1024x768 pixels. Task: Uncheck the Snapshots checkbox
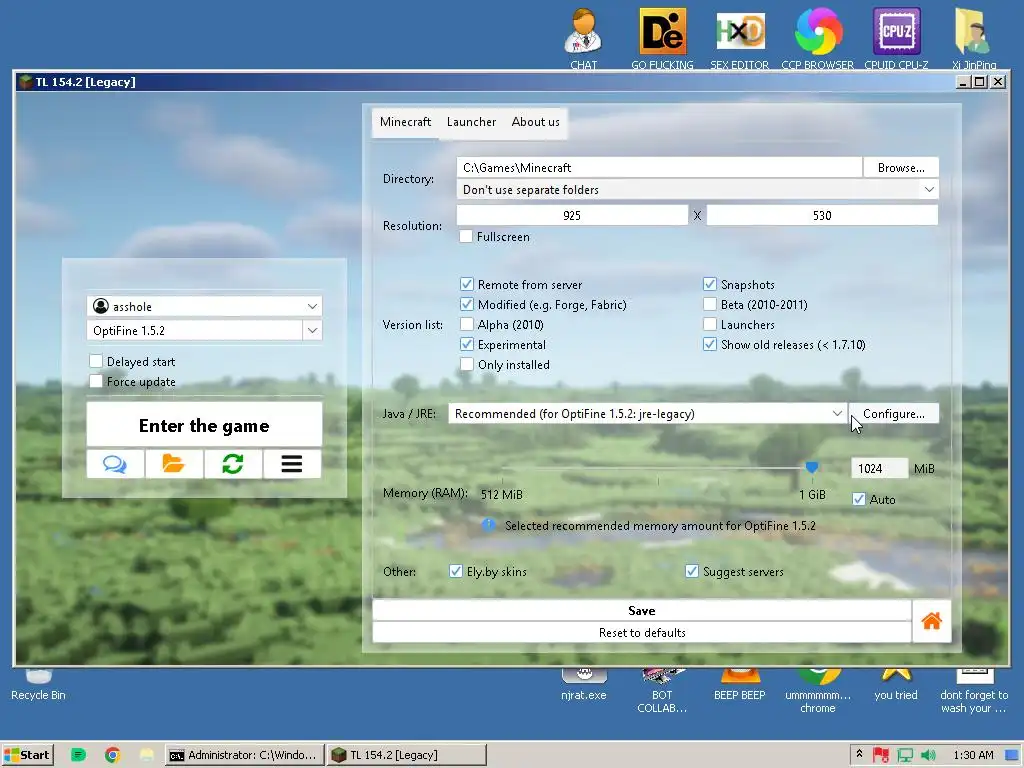click(710, 284)
